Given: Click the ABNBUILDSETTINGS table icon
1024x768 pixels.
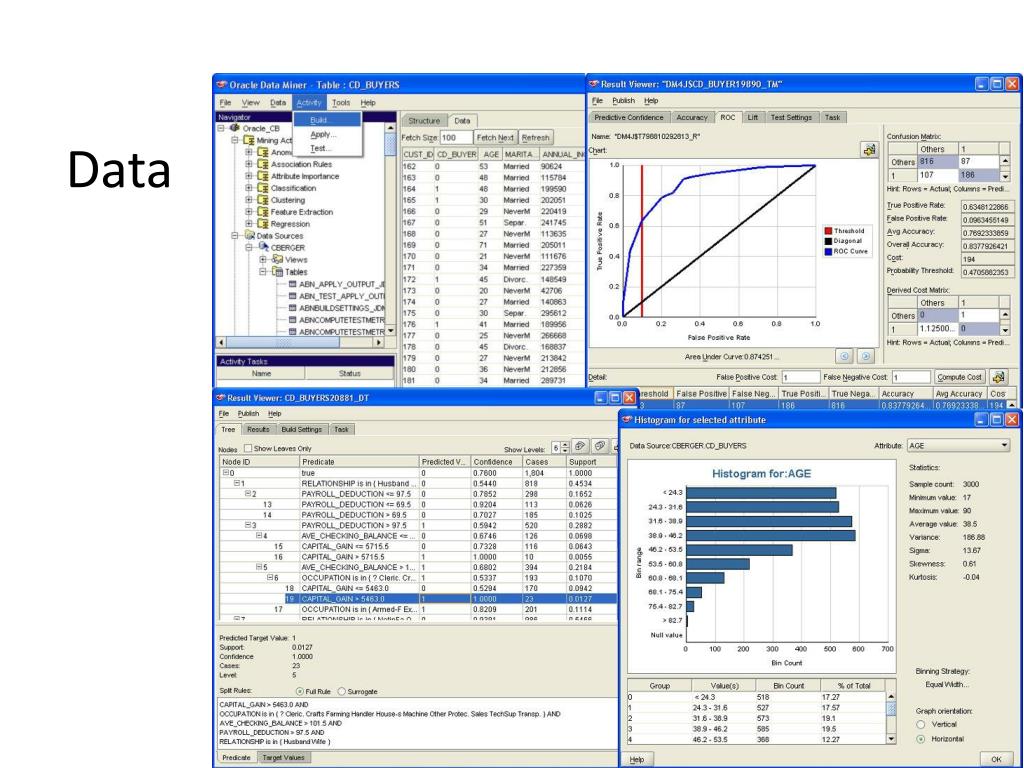Looking at the screenshot, I should pos(293,308).
